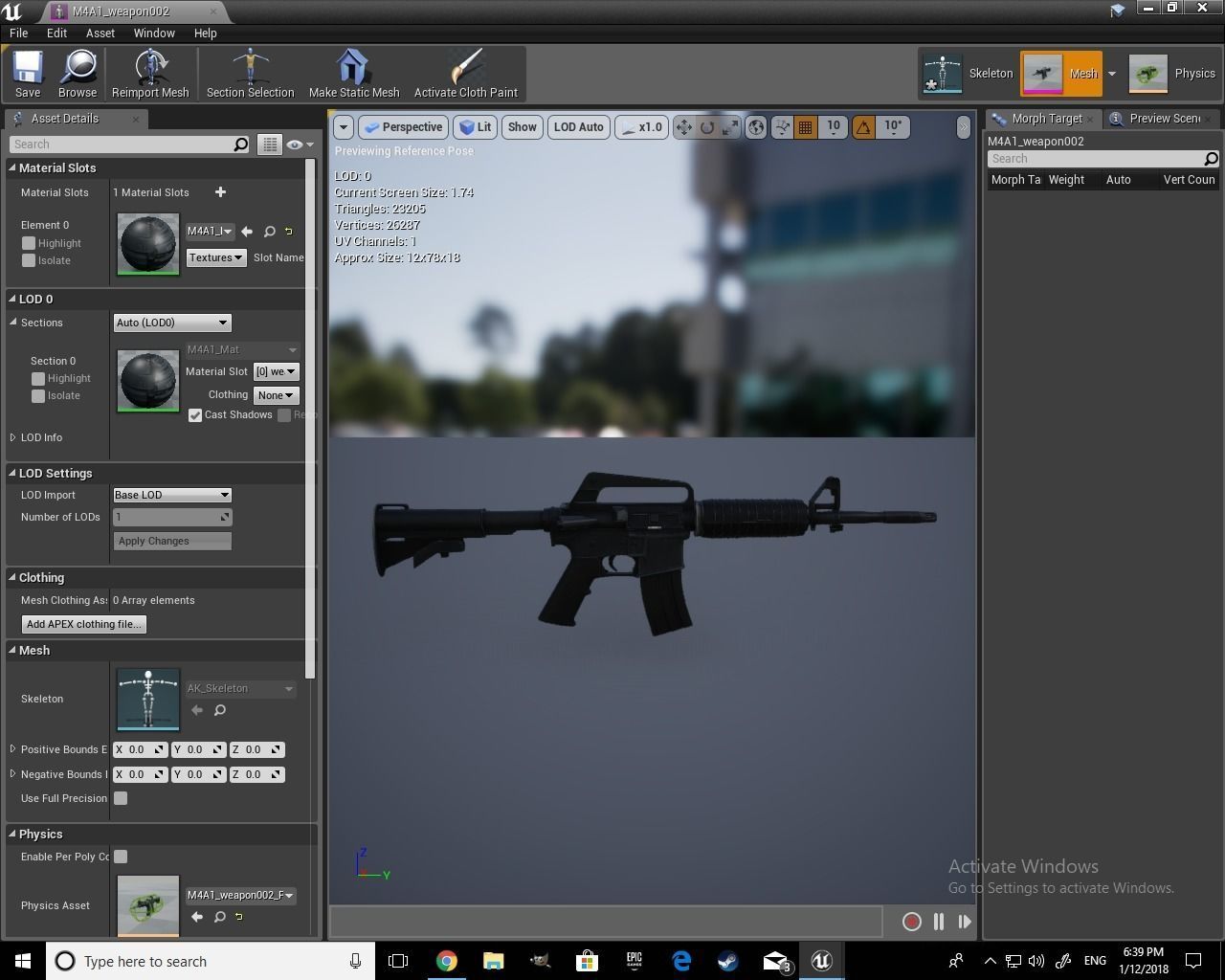Toggle the Lit view mode button
1225x980 pixels.
point(476,127)
